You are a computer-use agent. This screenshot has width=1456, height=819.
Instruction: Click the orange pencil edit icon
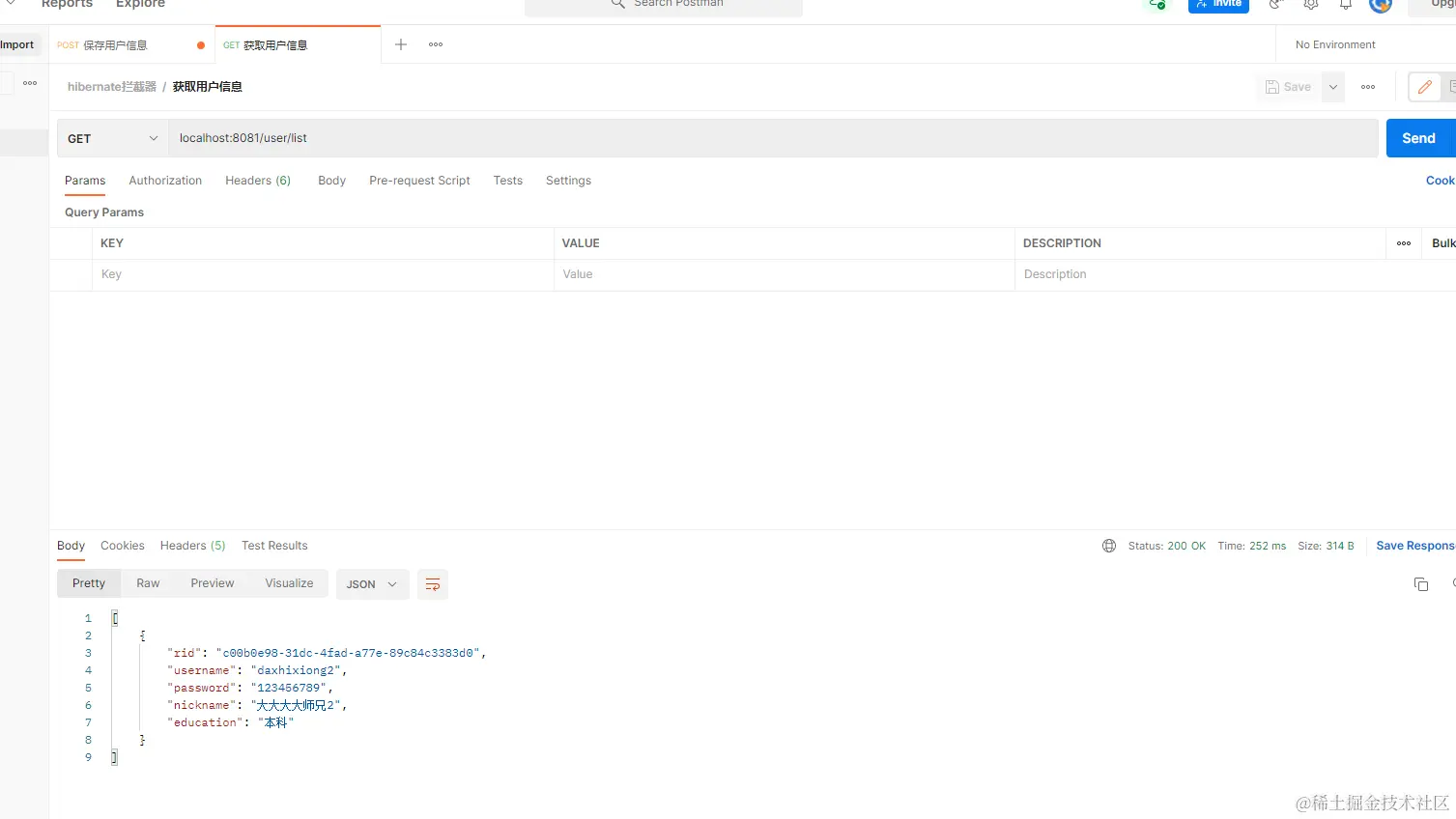coord(1424,87)
